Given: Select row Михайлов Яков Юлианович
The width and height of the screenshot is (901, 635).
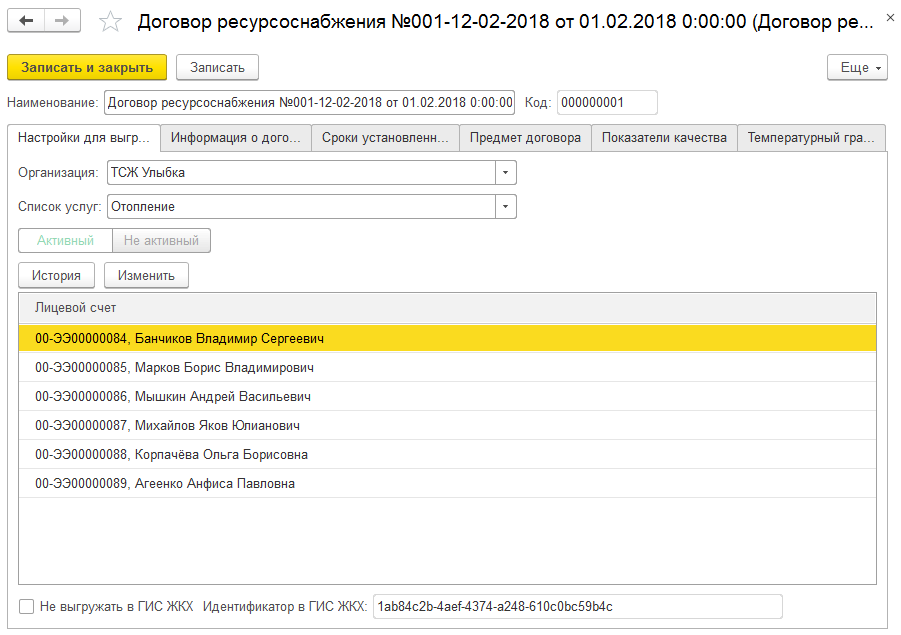Looking at the screenshot, I should (447, 426).
